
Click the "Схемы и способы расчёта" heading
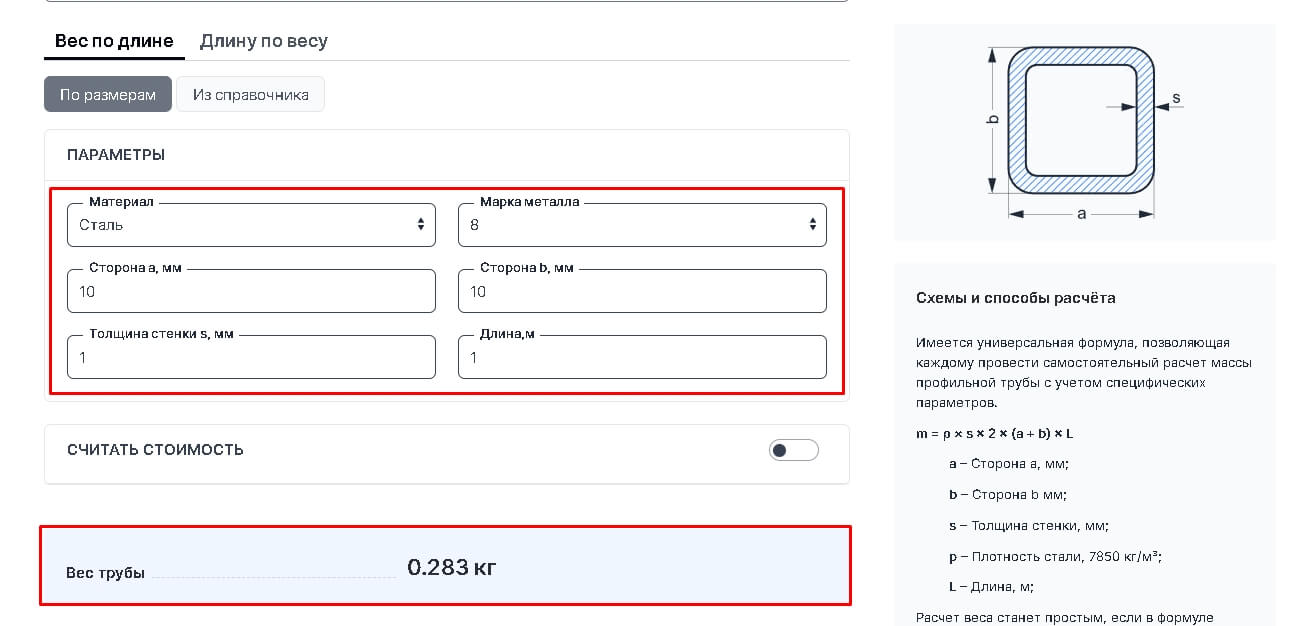coord(1015,298)
